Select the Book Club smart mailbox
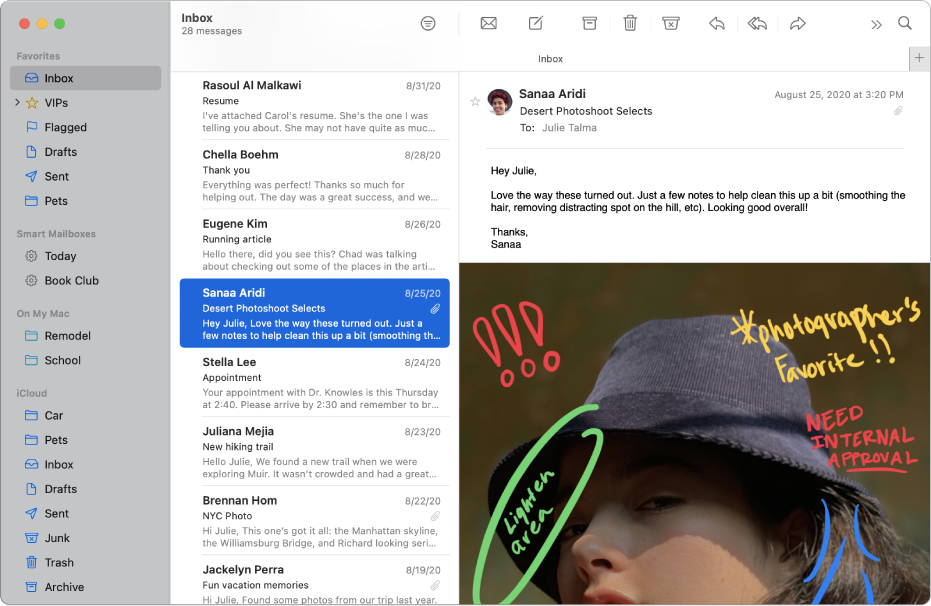 (86, 281)
